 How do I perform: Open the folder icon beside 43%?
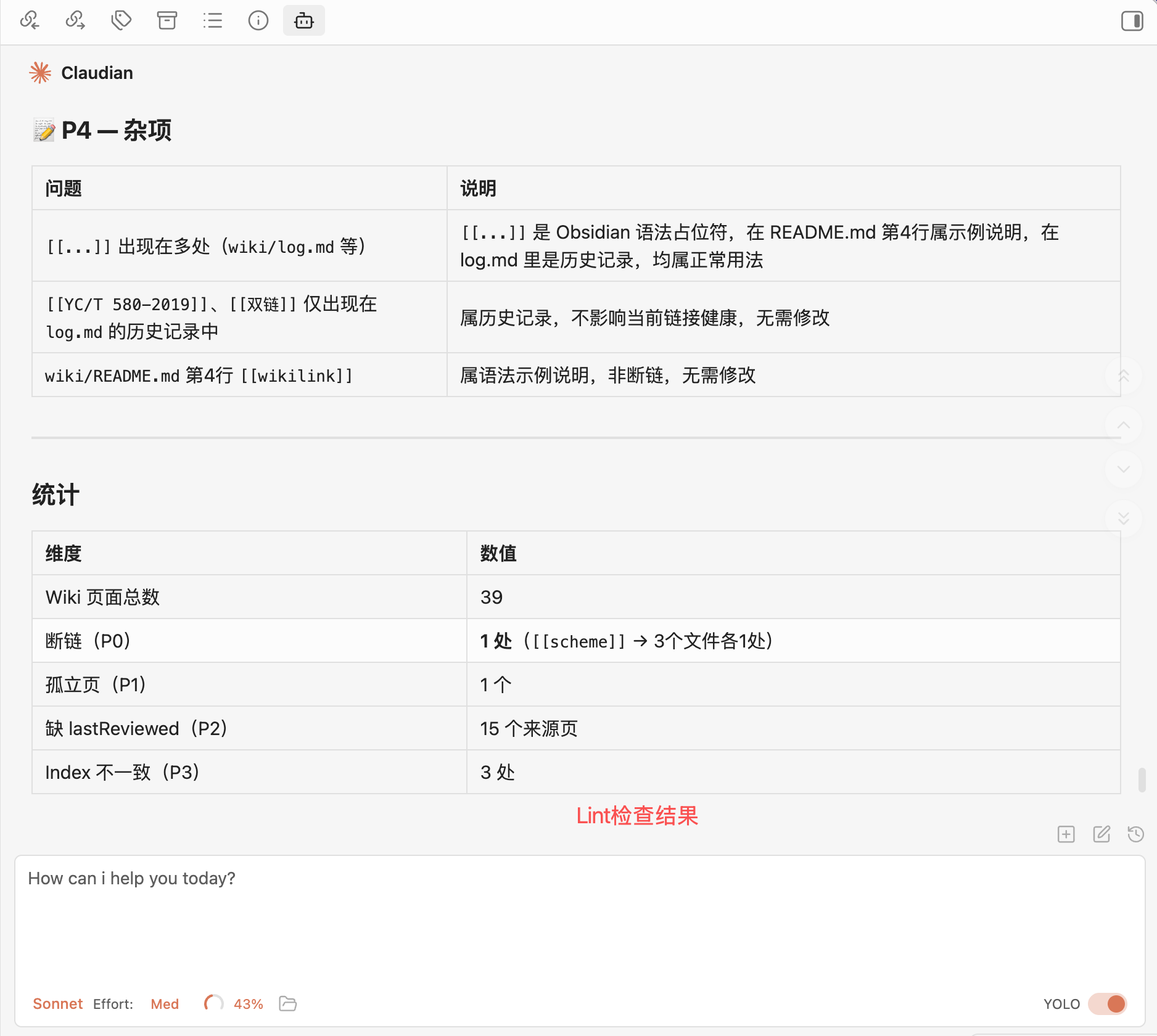tap(287, 1004)
